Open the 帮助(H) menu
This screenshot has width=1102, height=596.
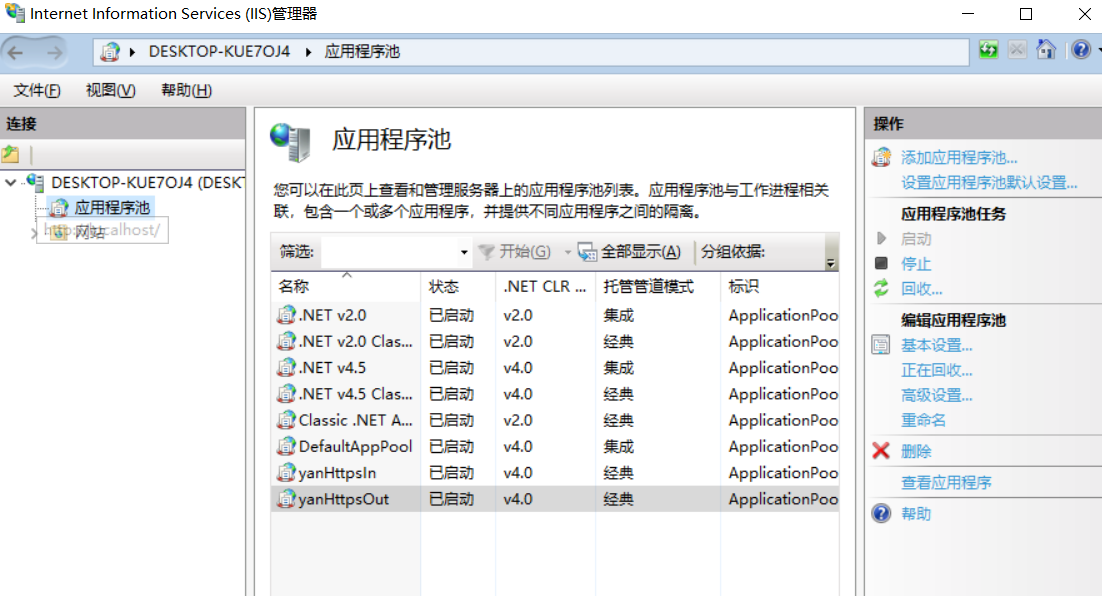[186, 90]
